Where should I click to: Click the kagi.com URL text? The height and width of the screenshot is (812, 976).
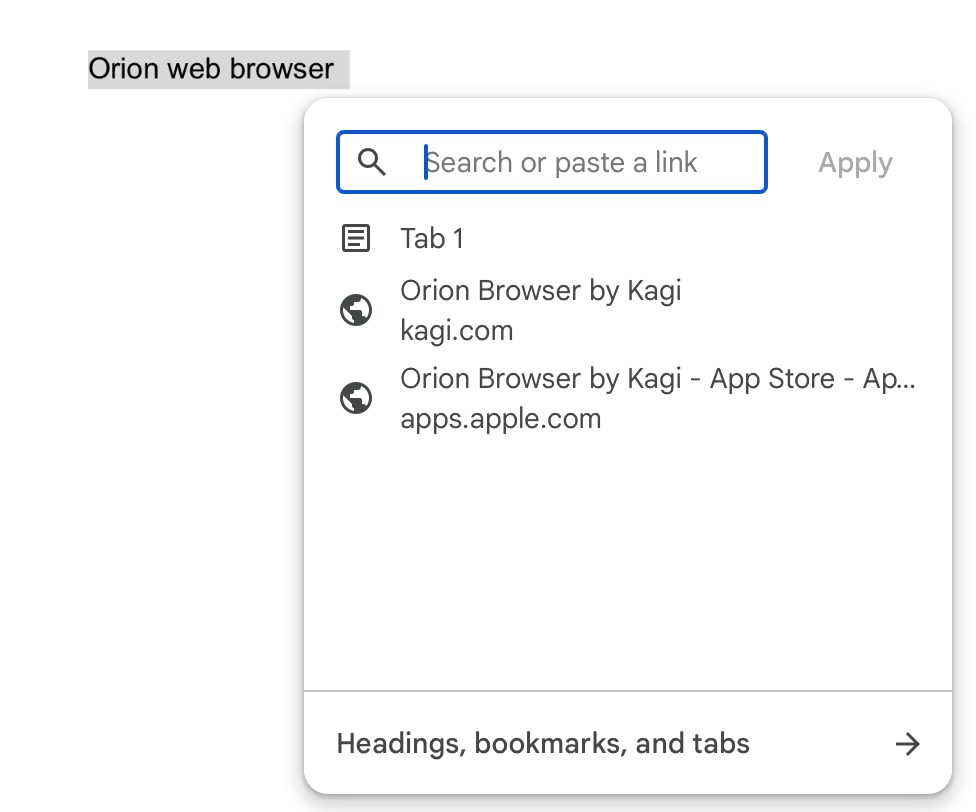click(x=456, y=331)
